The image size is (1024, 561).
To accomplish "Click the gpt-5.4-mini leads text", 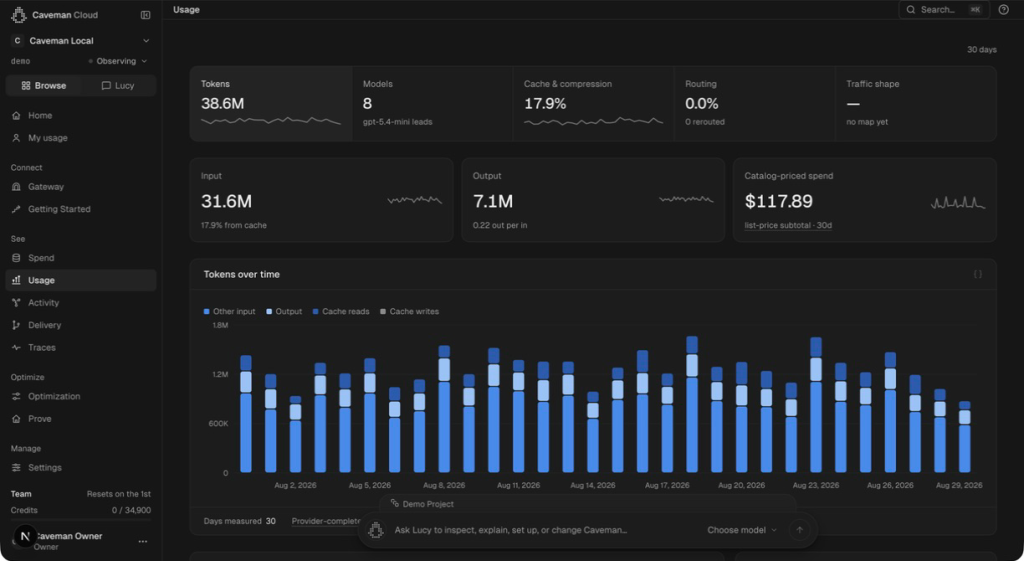I will [398, 121].
